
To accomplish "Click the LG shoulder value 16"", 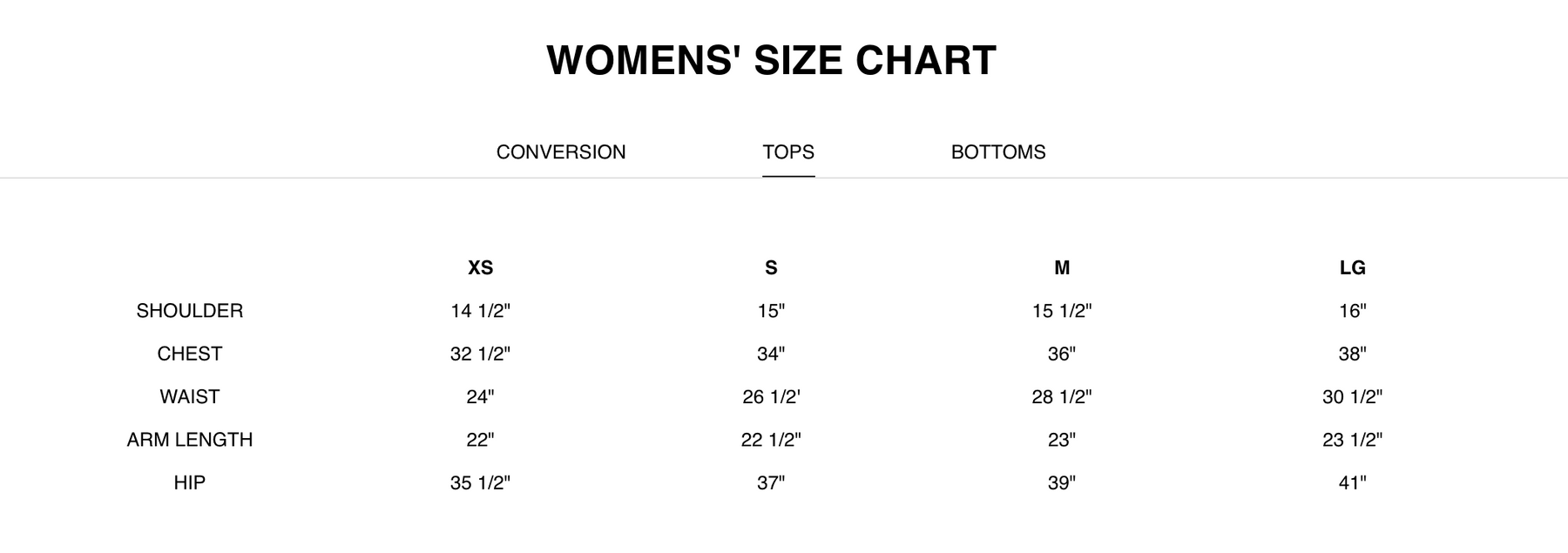I will (1352, 311).
